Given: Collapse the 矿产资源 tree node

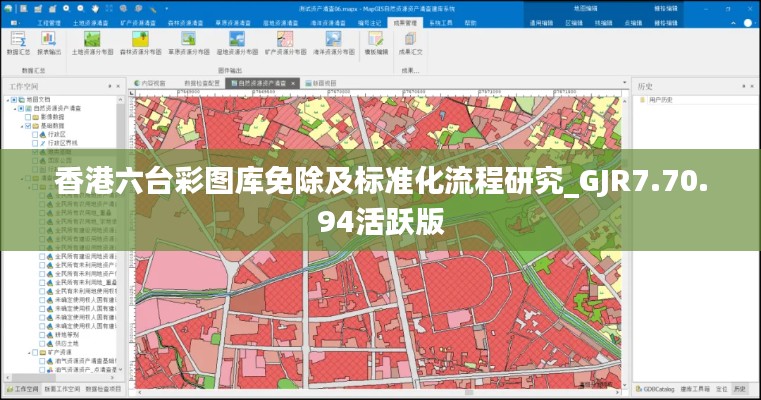Looking at the screenshot, I should (30, 352).
